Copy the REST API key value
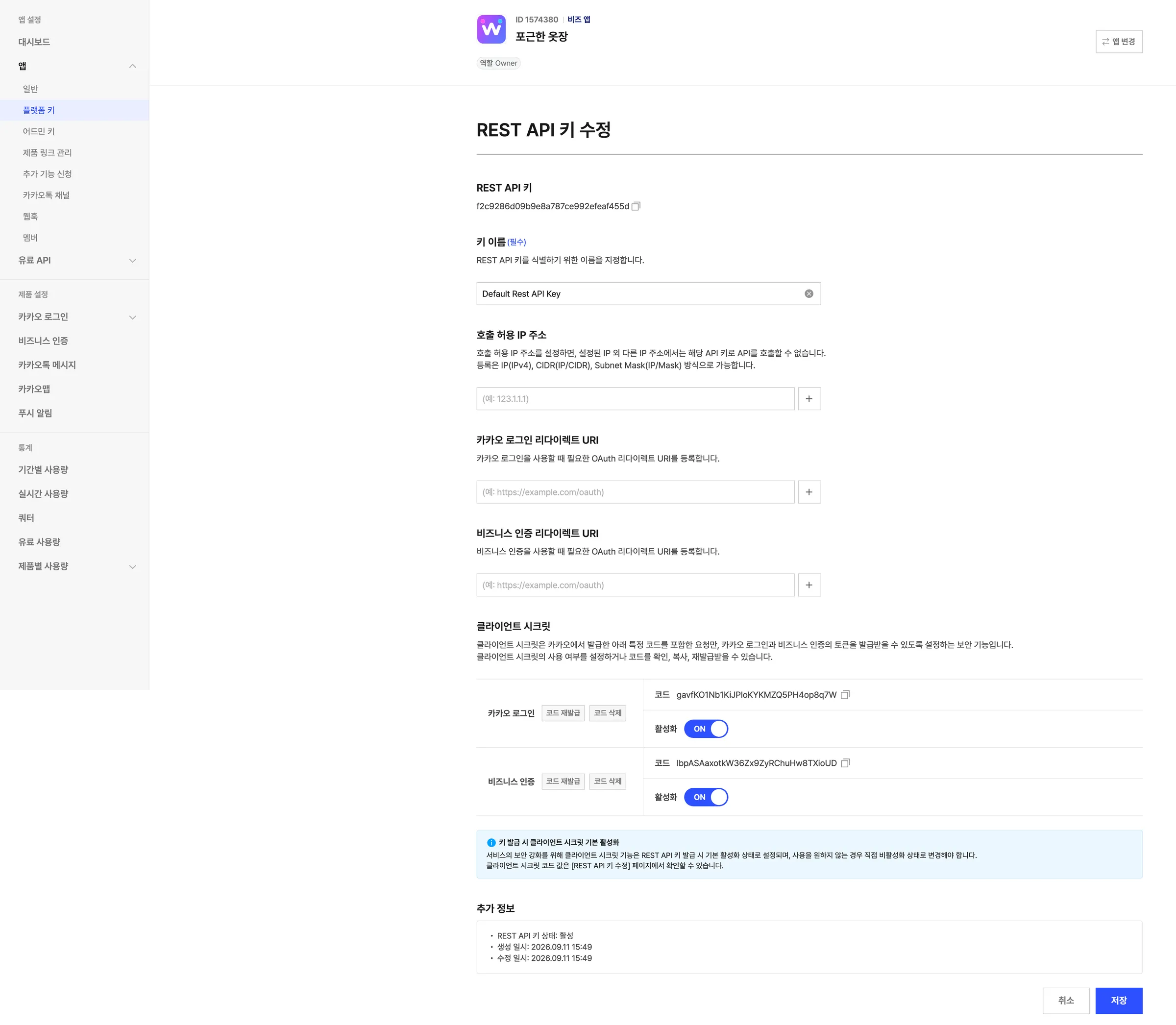1176x1025 pixels. click(636, 206)
